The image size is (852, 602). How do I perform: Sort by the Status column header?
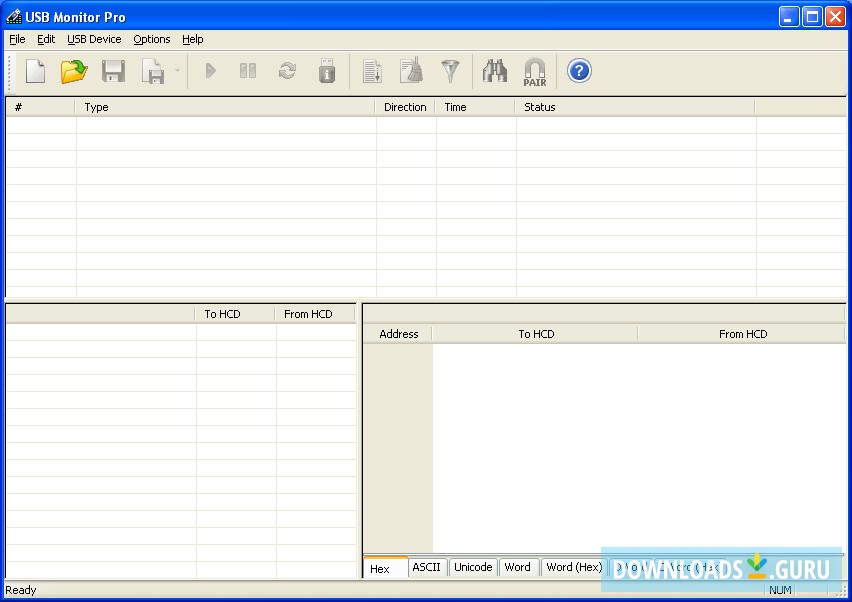[635, 107]
